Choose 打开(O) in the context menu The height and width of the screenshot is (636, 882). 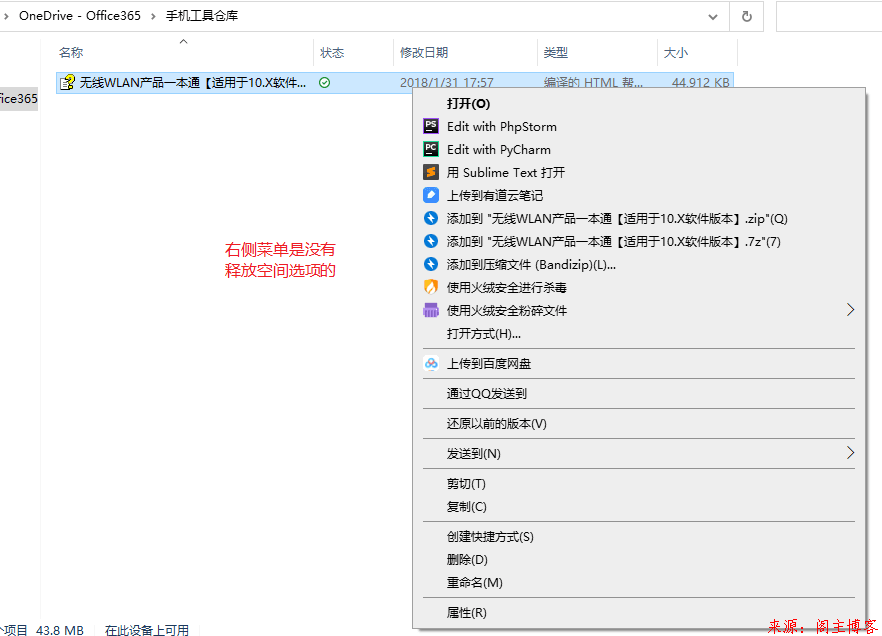(x=468, y=103)
